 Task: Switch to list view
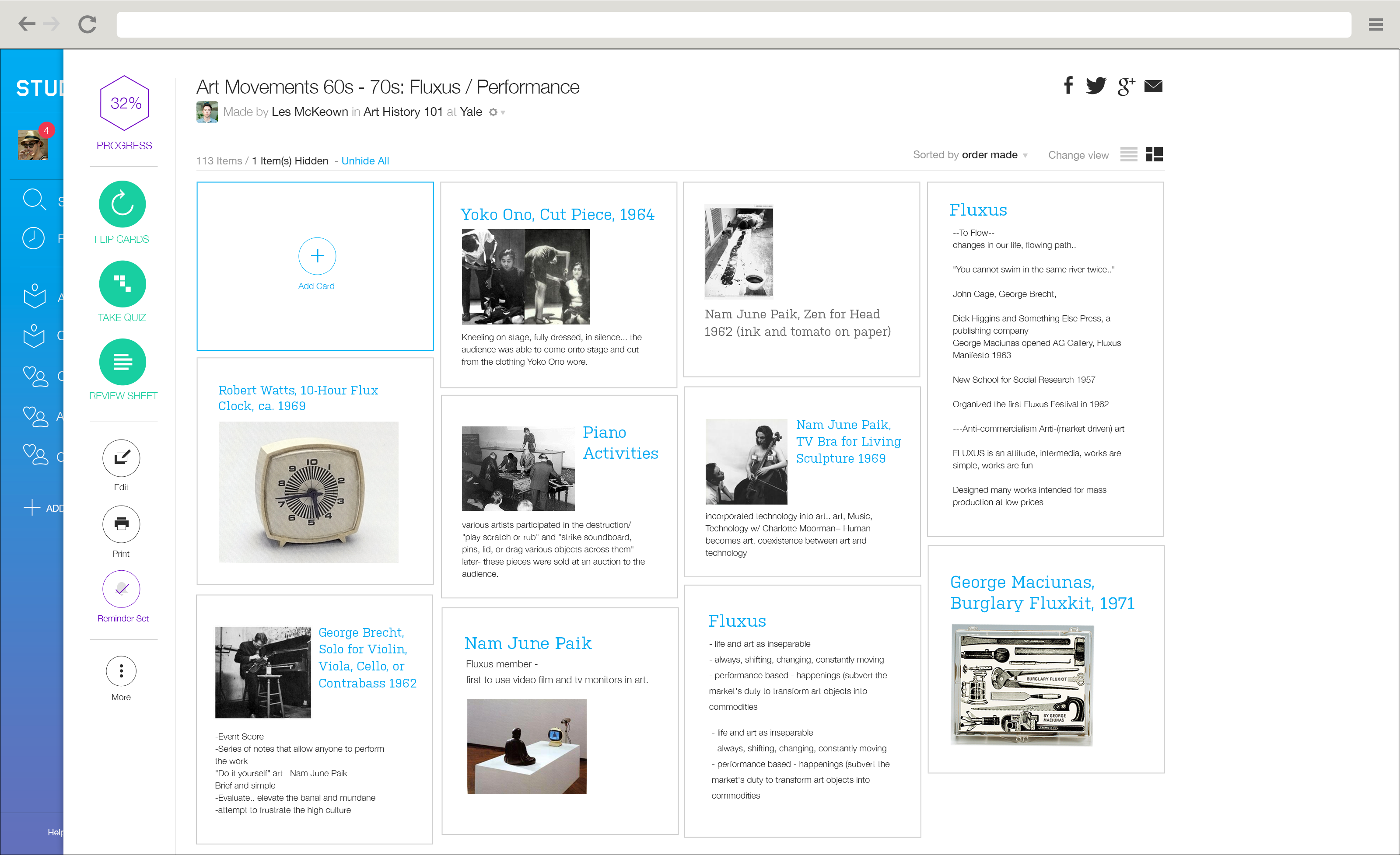(1128, 154)
